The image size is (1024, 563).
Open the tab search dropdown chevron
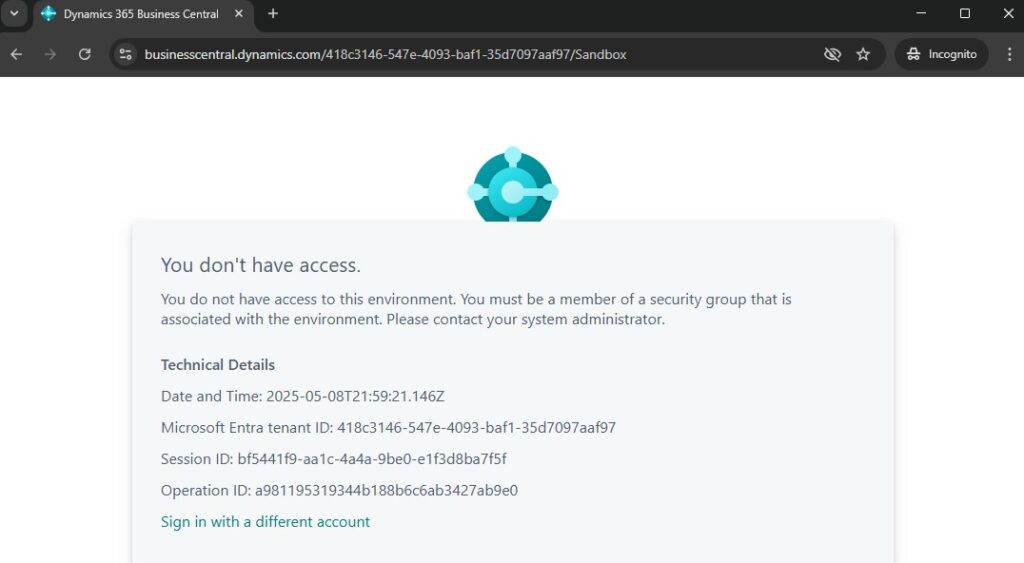14,14
